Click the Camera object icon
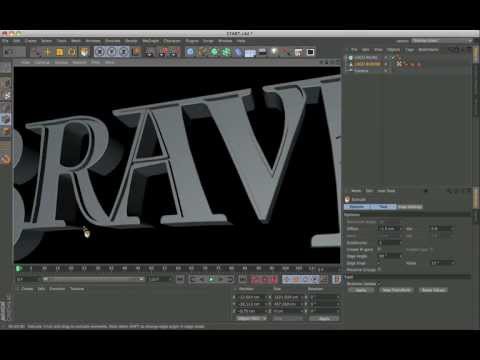The height and width of the screenshot is (360, 480). point(262,52)
